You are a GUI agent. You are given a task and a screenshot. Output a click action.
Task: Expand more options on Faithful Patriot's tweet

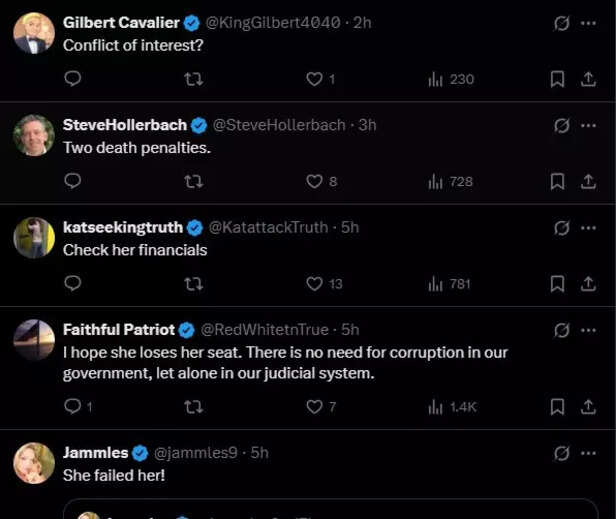point(588,329)
